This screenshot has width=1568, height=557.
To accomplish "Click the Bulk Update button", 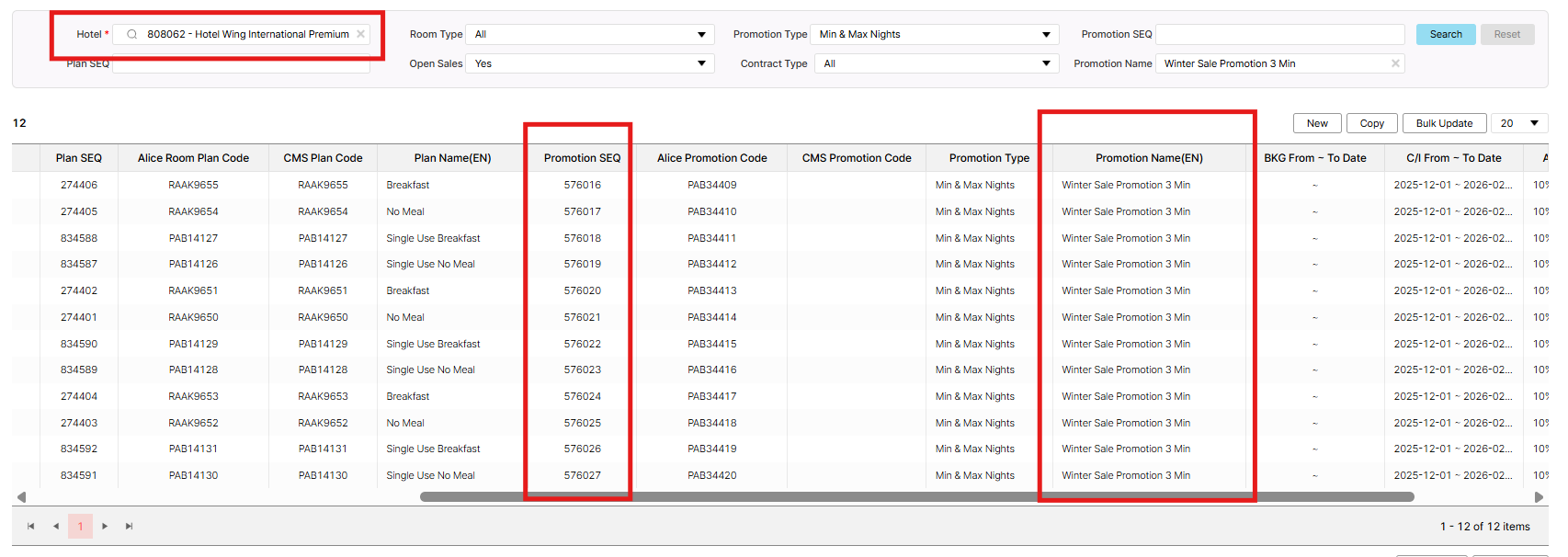I will pos(1443,123).
